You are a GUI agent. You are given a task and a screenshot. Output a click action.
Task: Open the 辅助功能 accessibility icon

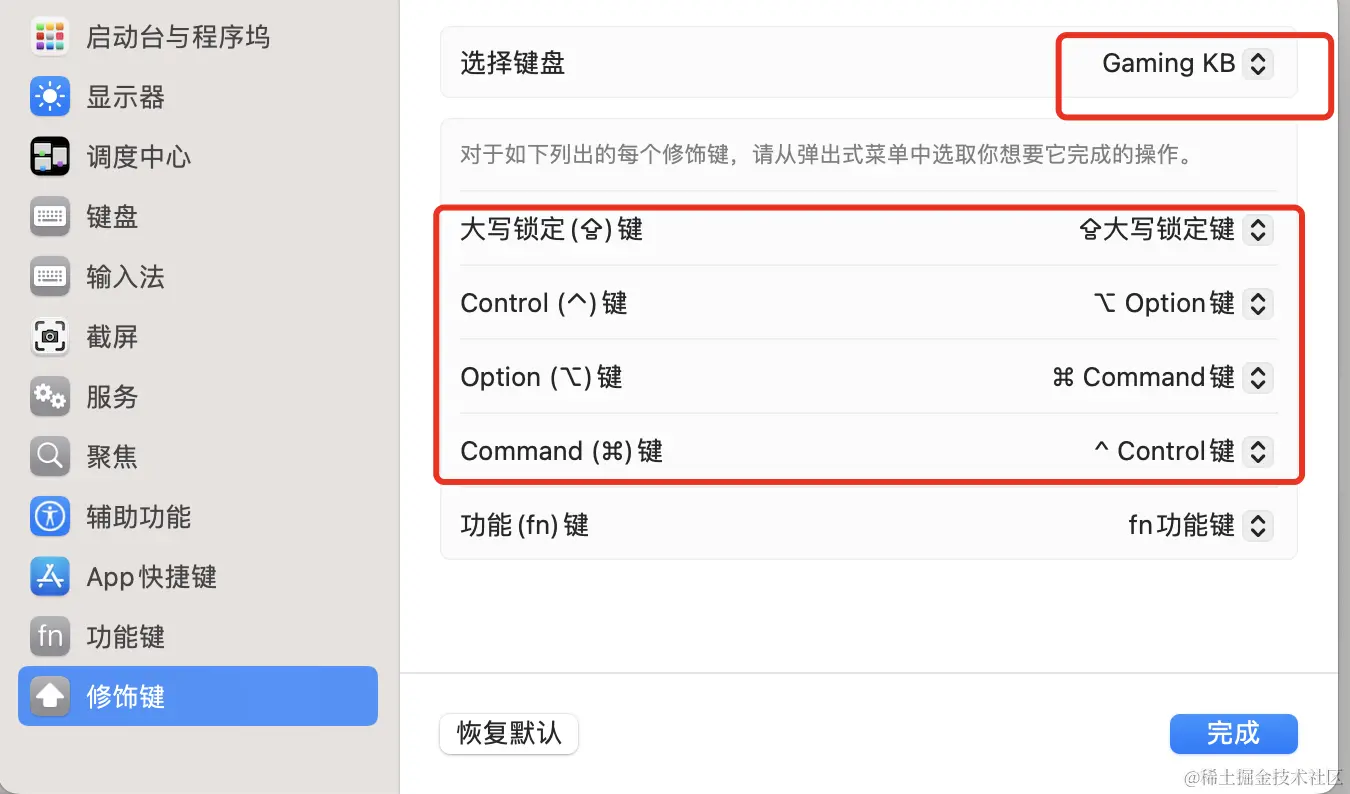(50, 517)
